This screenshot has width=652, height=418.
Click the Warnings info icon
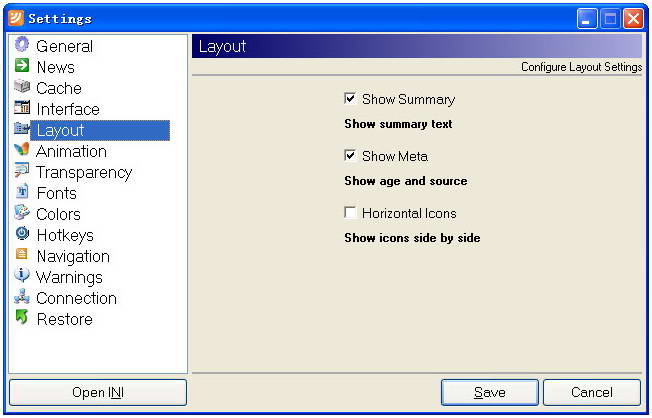point(22,275)
